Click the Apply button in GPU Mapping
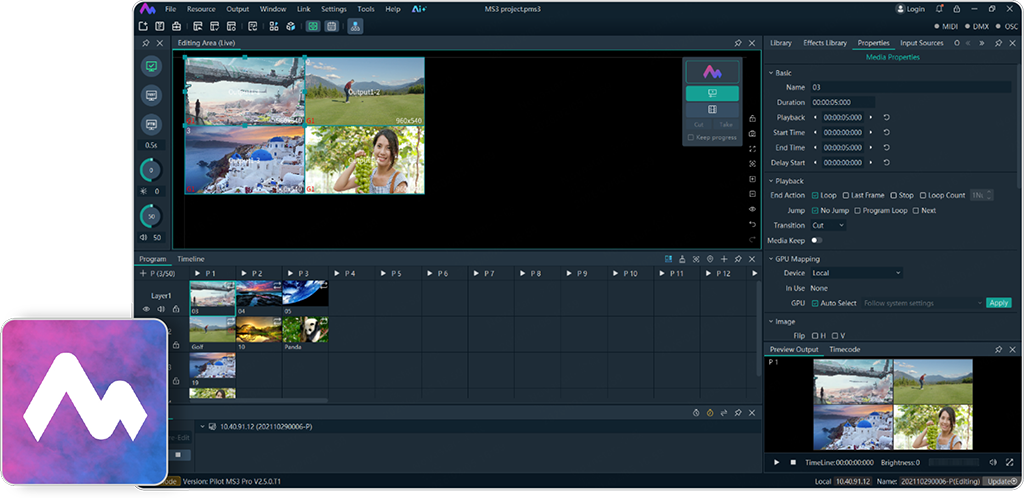Image resolution: width=1024 pixels, height=498 pixels. point(997,303)
